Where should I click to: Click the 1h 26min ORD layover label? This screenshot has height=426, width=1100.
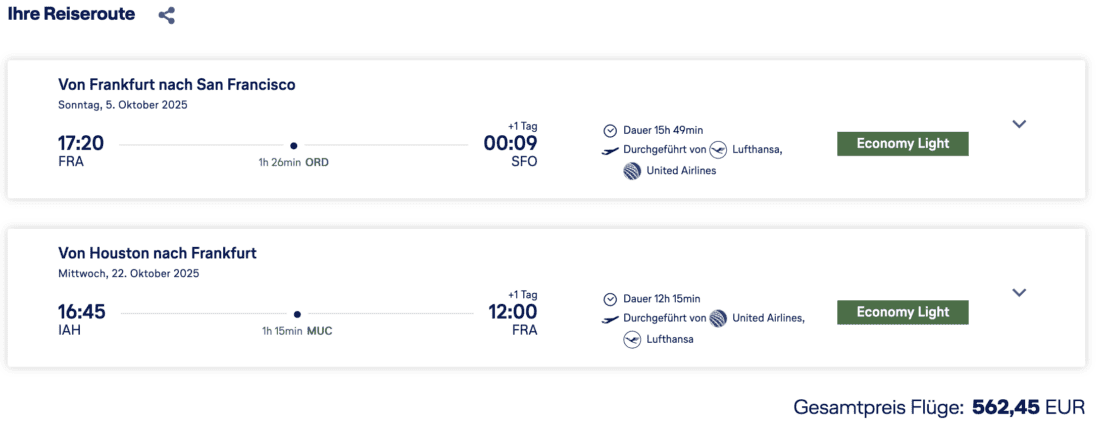[293, 163]
